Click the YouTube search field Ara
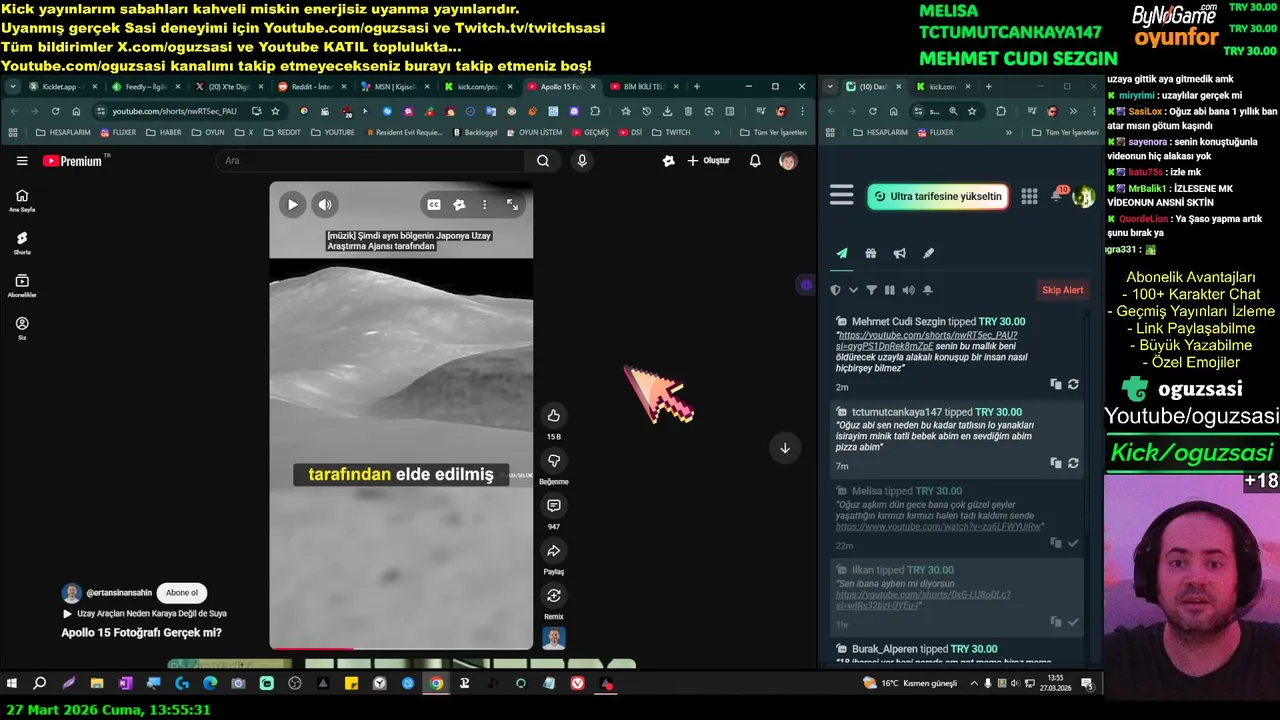The height and width of the screenshot is (720, 1280). pos(370,161)
